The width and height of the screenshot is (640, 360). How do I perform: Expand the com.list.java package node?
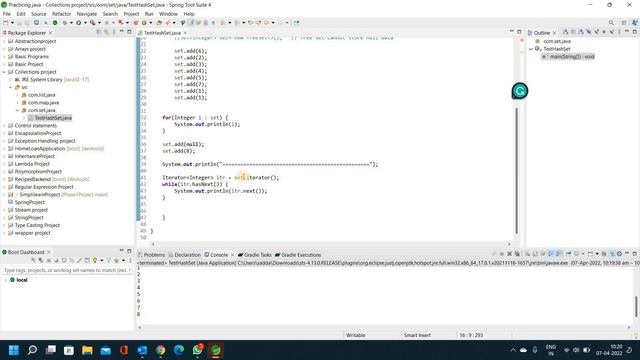(x=17, y=95)
